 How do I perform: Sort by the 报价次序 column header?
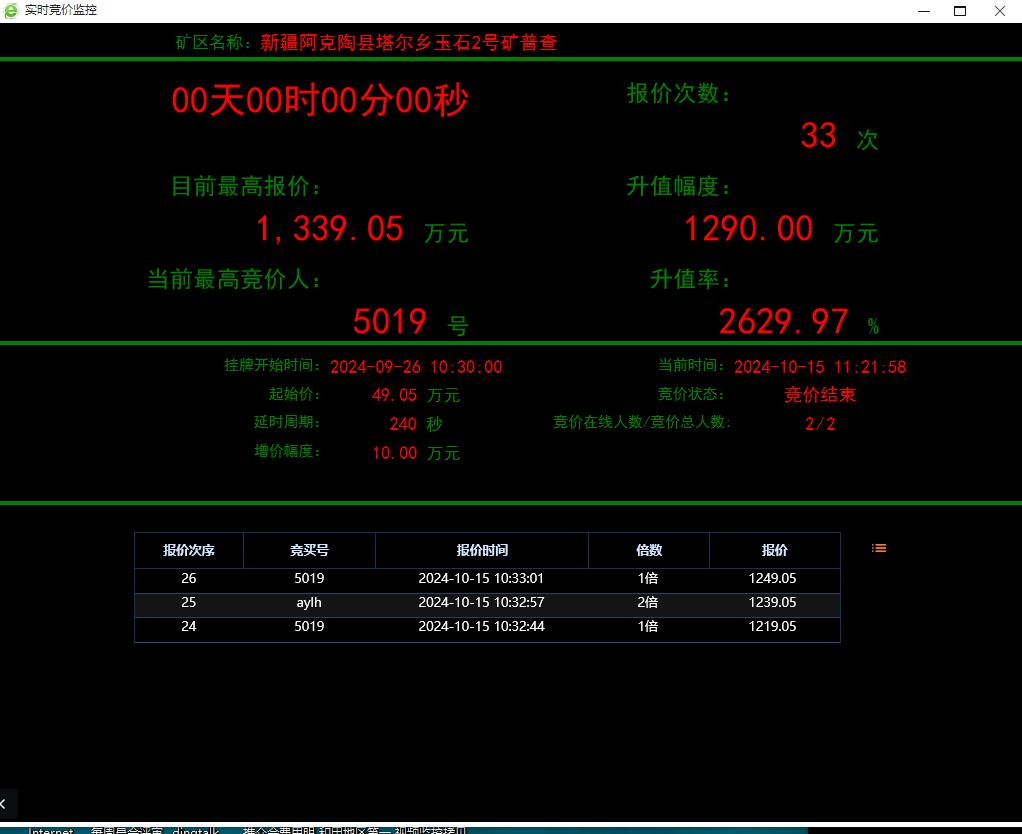(189, 550)
